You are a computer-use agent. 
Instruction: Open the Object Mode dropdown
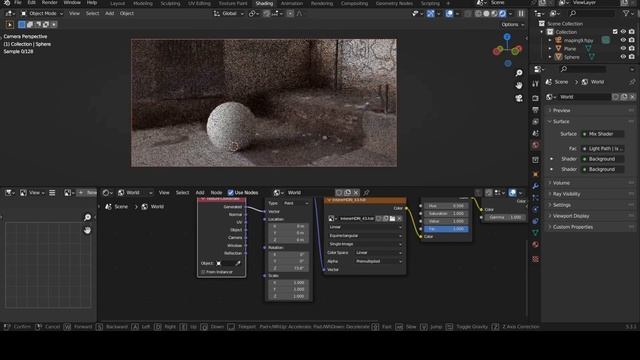[x=42, y=13]
